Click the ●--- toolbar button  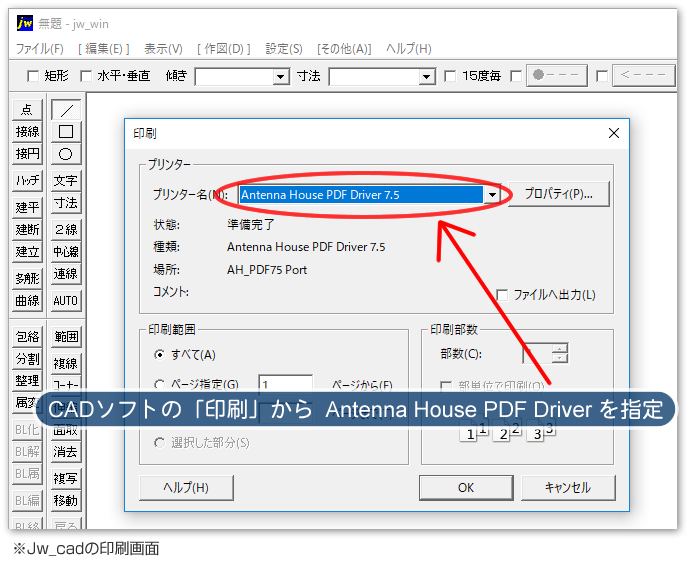(x=557, y=75)
